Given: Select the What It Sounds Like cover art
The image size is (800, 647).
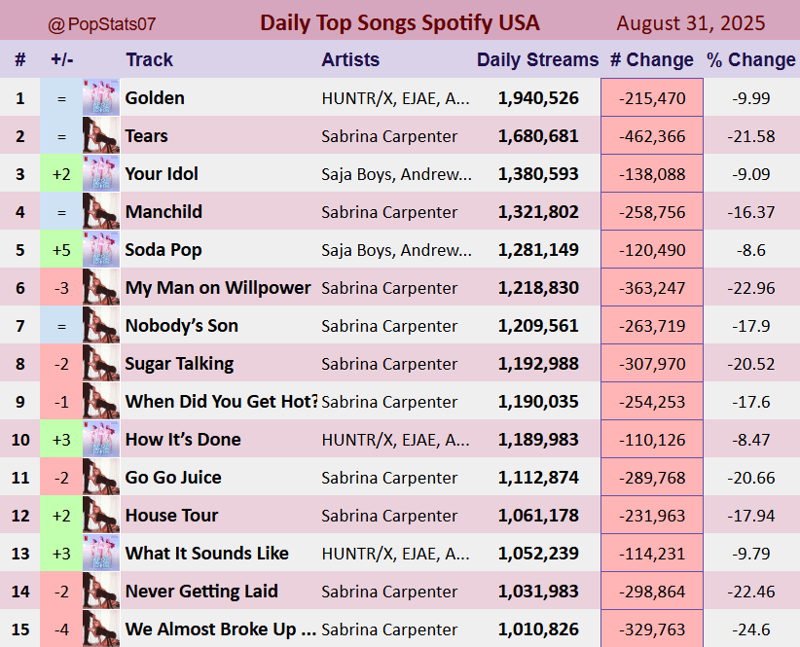Looking at the screenshot, I should coord(102,553).
